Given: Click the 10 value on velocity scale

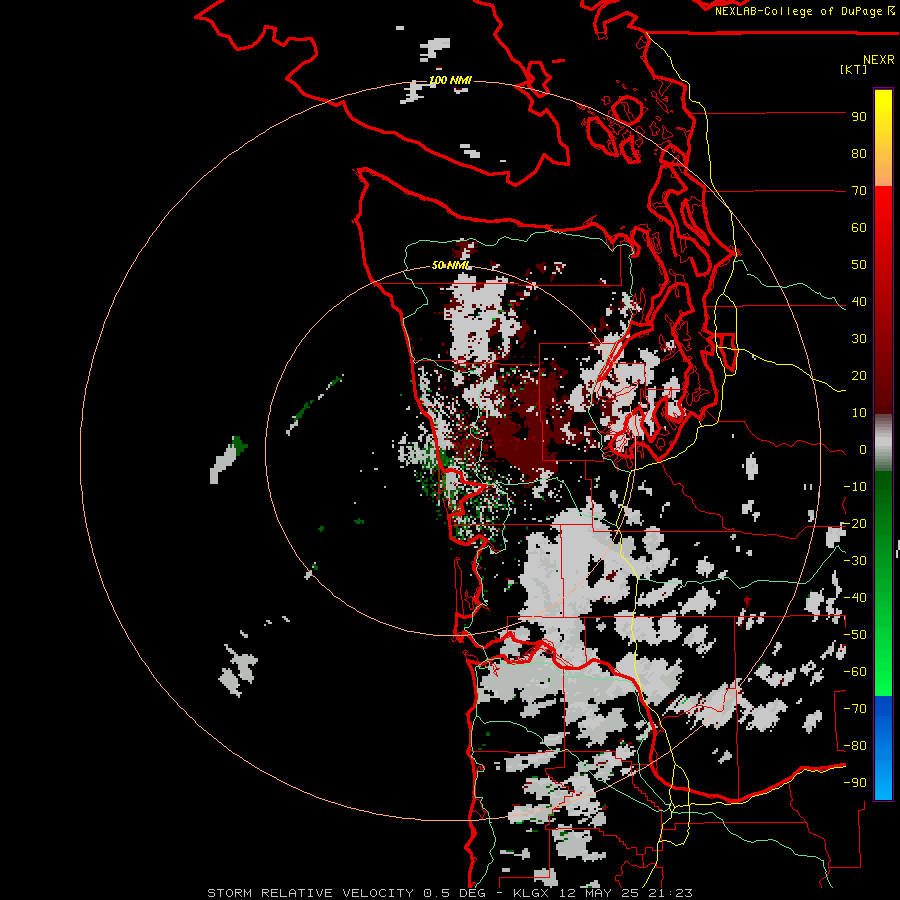Looking at the screenshot, I should coord(859,413).
